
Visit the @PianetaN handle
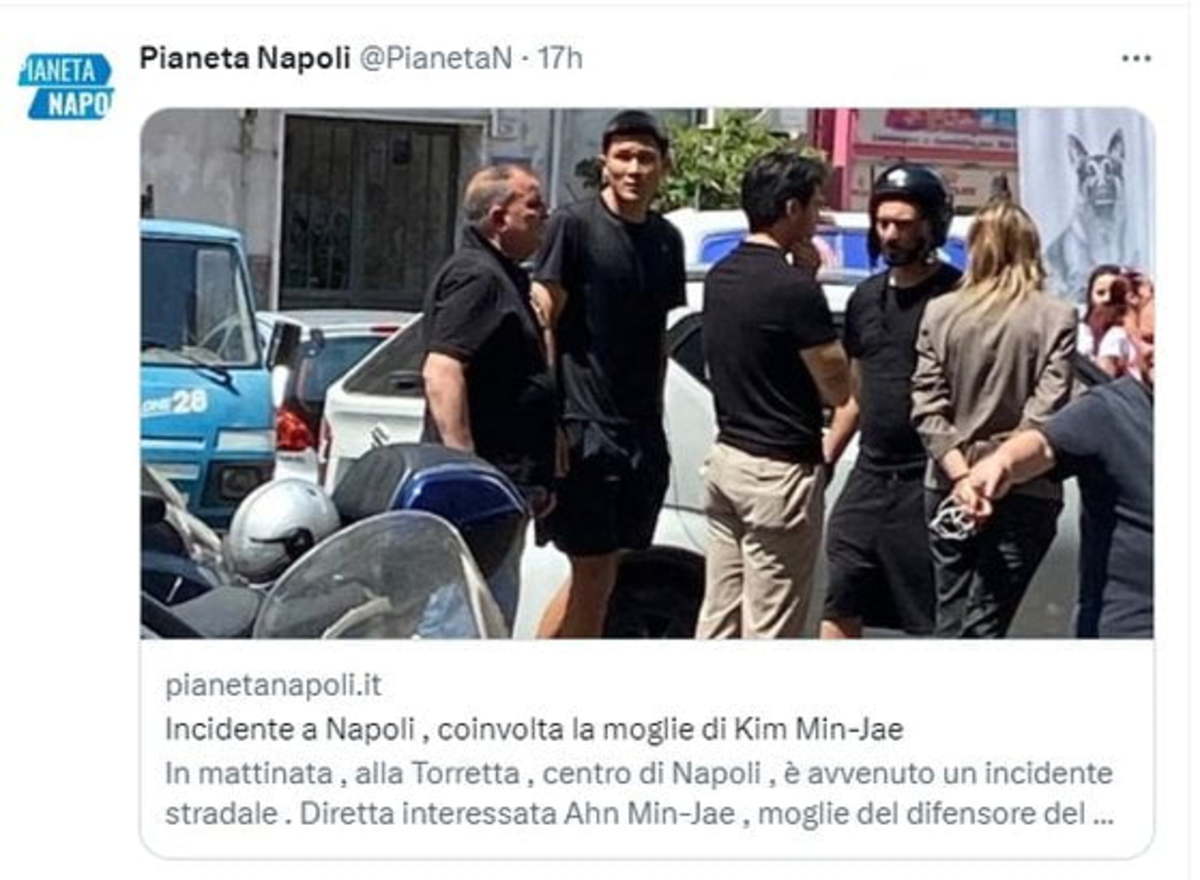coord(435,58)
